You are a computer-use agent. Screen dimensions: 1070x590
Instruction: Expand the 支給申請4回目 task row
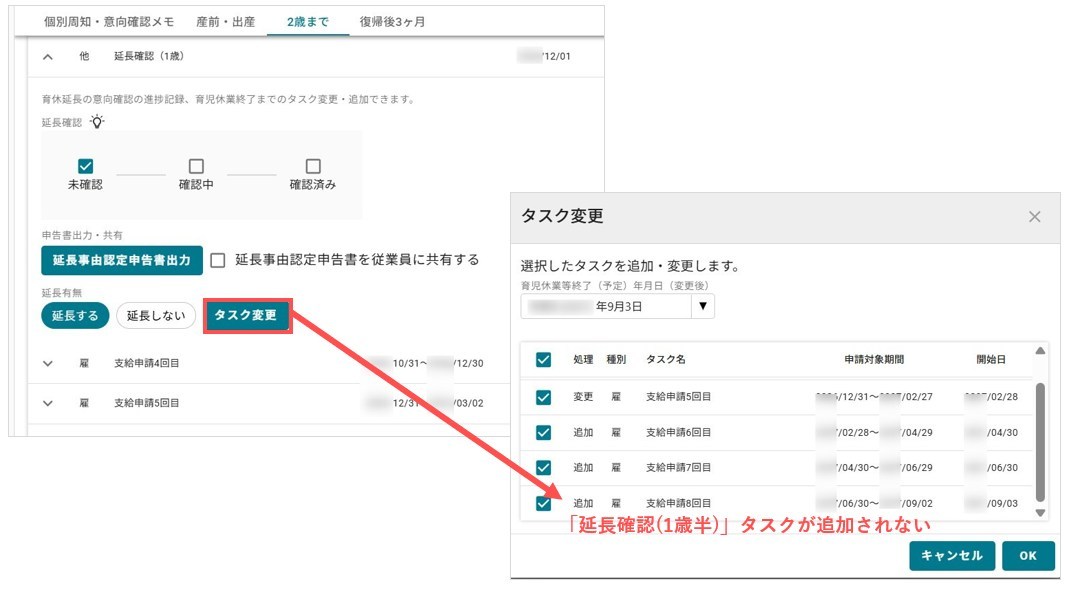48,364
